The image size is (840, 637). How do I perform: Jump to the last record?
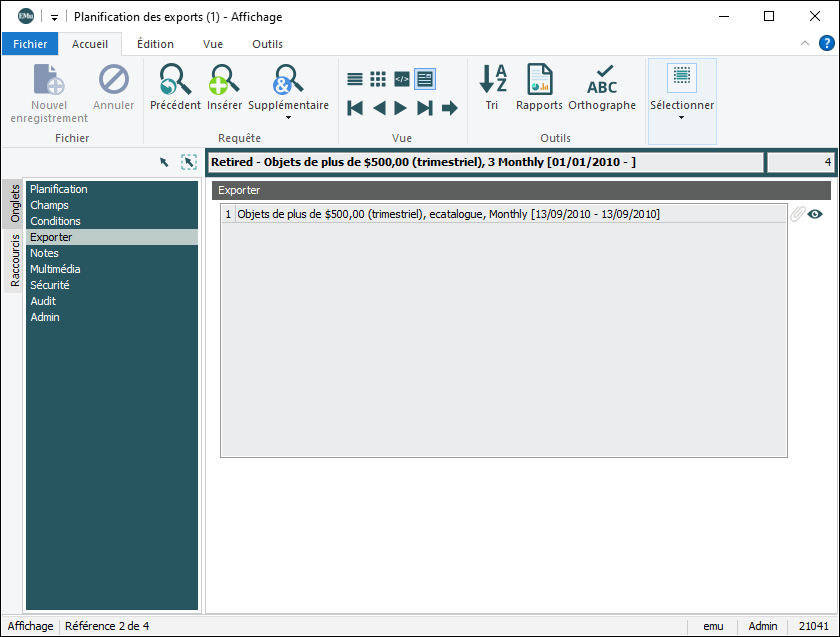(x=425, y=108)
